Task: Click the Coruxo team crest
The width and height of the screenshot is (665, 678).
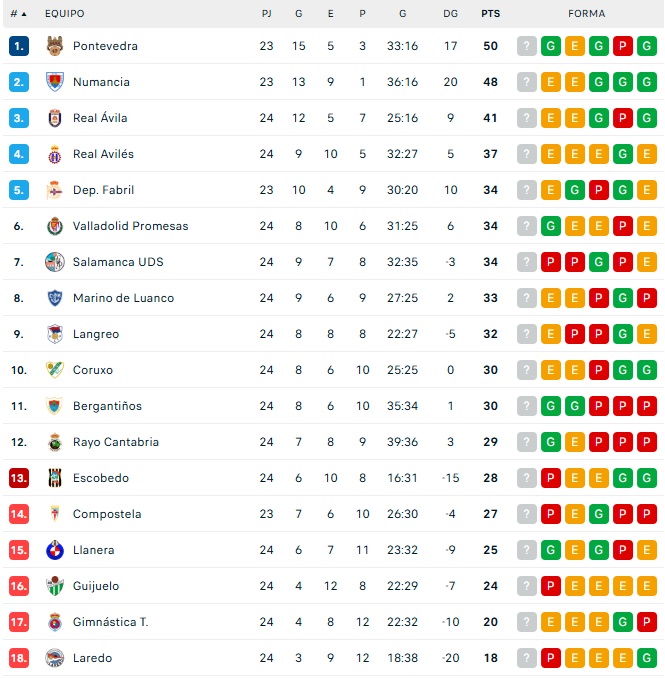Action: point(55,370)
